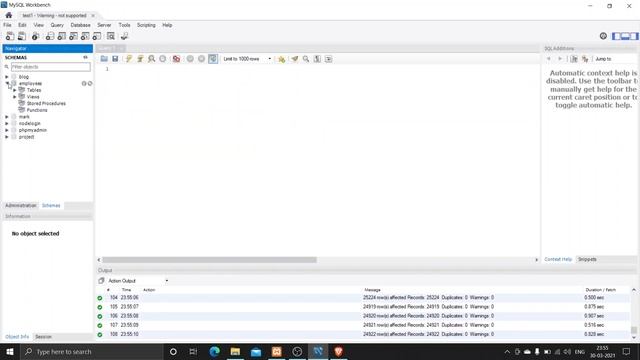
Task: Click the editor horizontal scrollbar thumb
Action: (209, 260)
